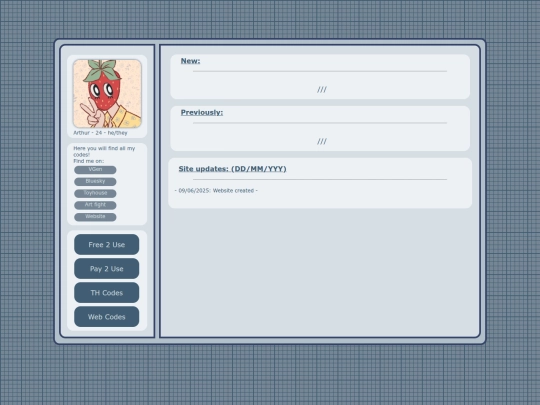540x405 pixels.
Task: Click the '///' placeholder under New
Action: pyautogui.click(x=322, y=90)
